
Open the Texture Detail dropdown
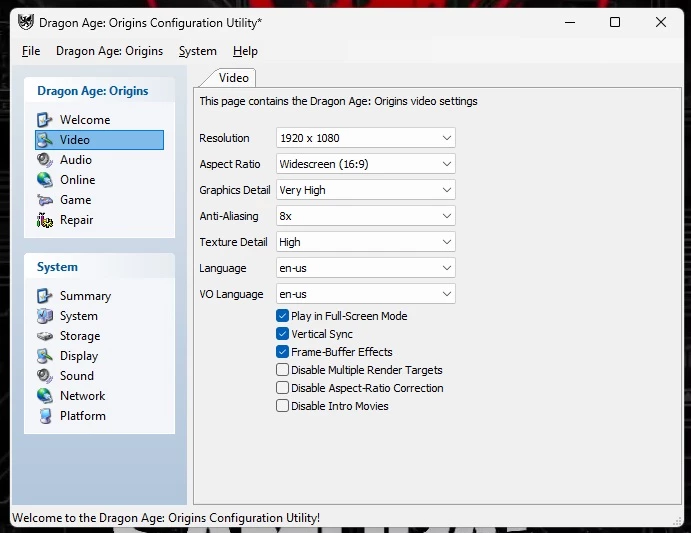[x=366, y=242]
